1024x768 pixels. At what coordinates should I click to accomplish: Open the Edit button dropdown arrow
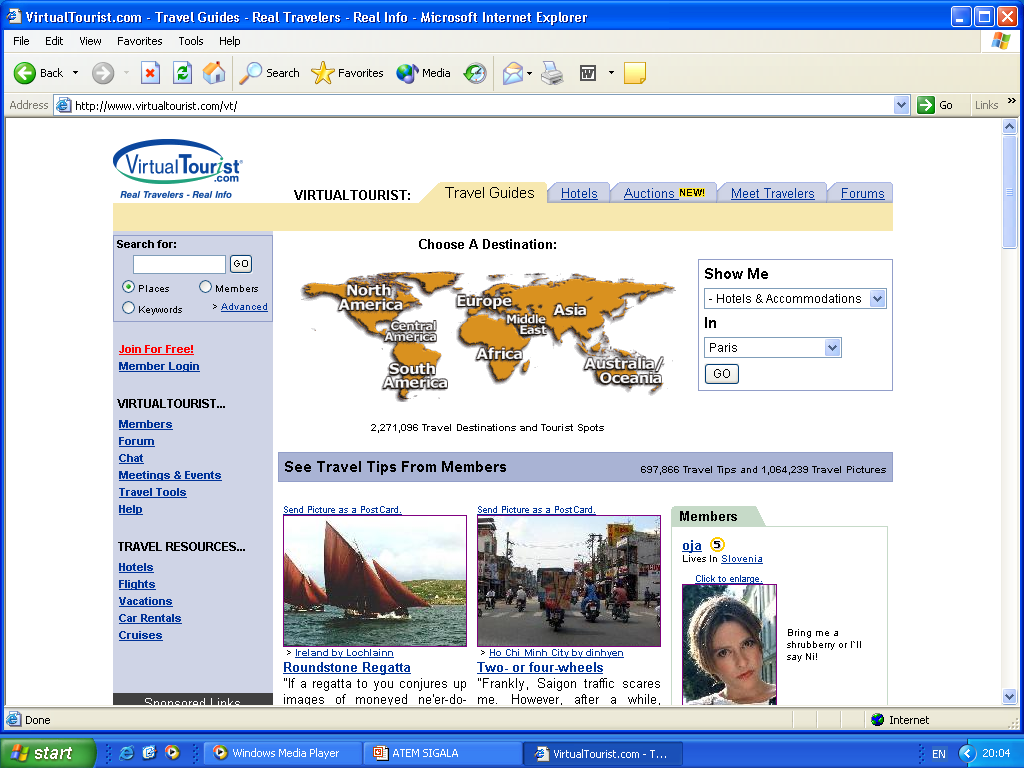click(x=611, y=73)
